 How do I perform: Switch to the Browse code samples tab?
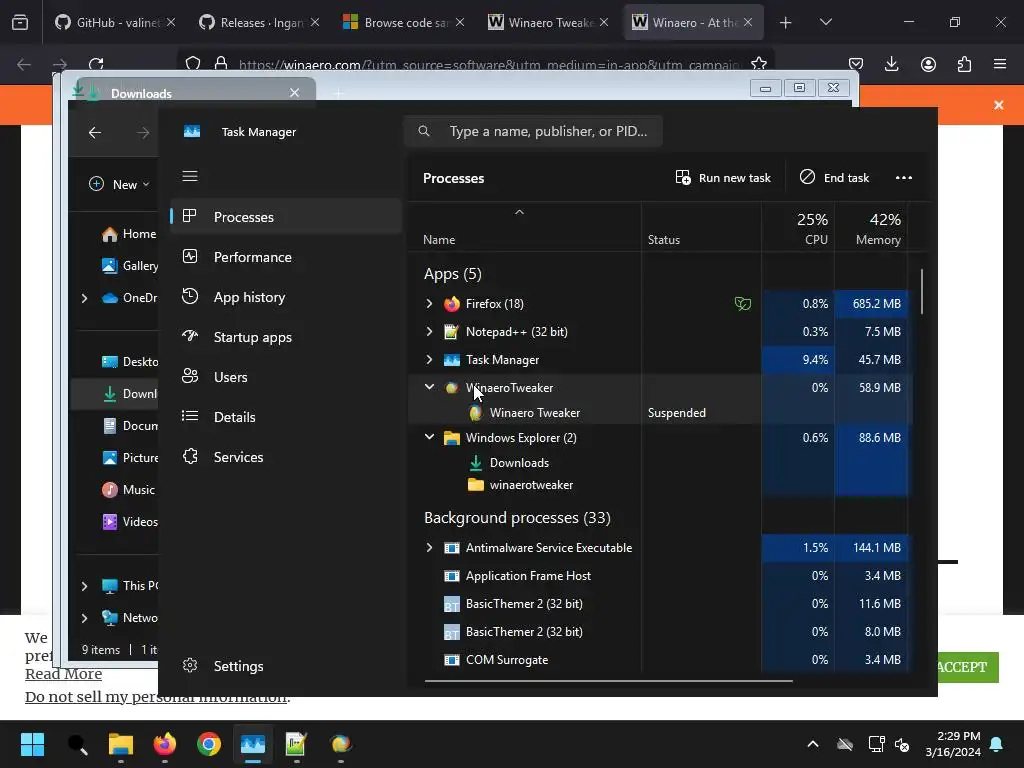(x=403, y=22)
